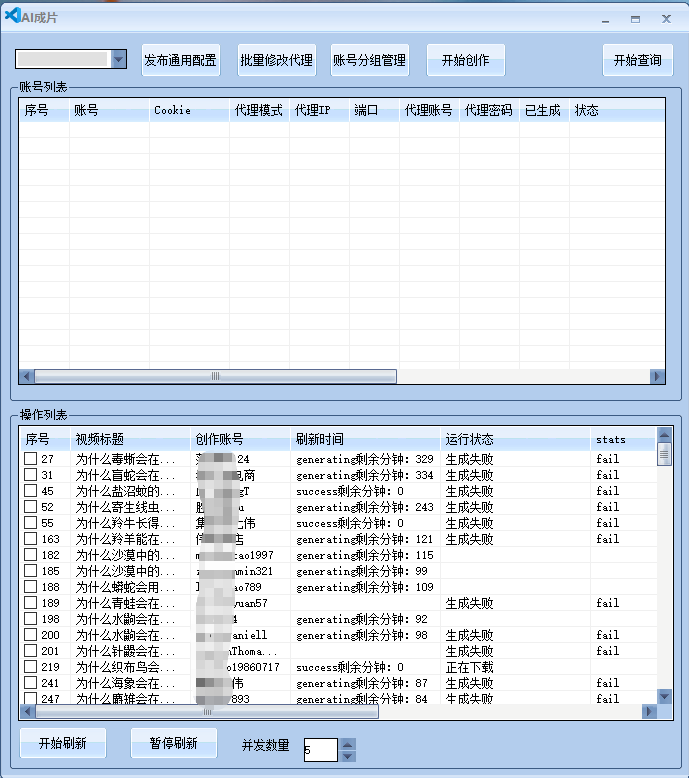Click account list scroll left arrow
Viewport: 689px width, 778px height.
click(27, 377)
